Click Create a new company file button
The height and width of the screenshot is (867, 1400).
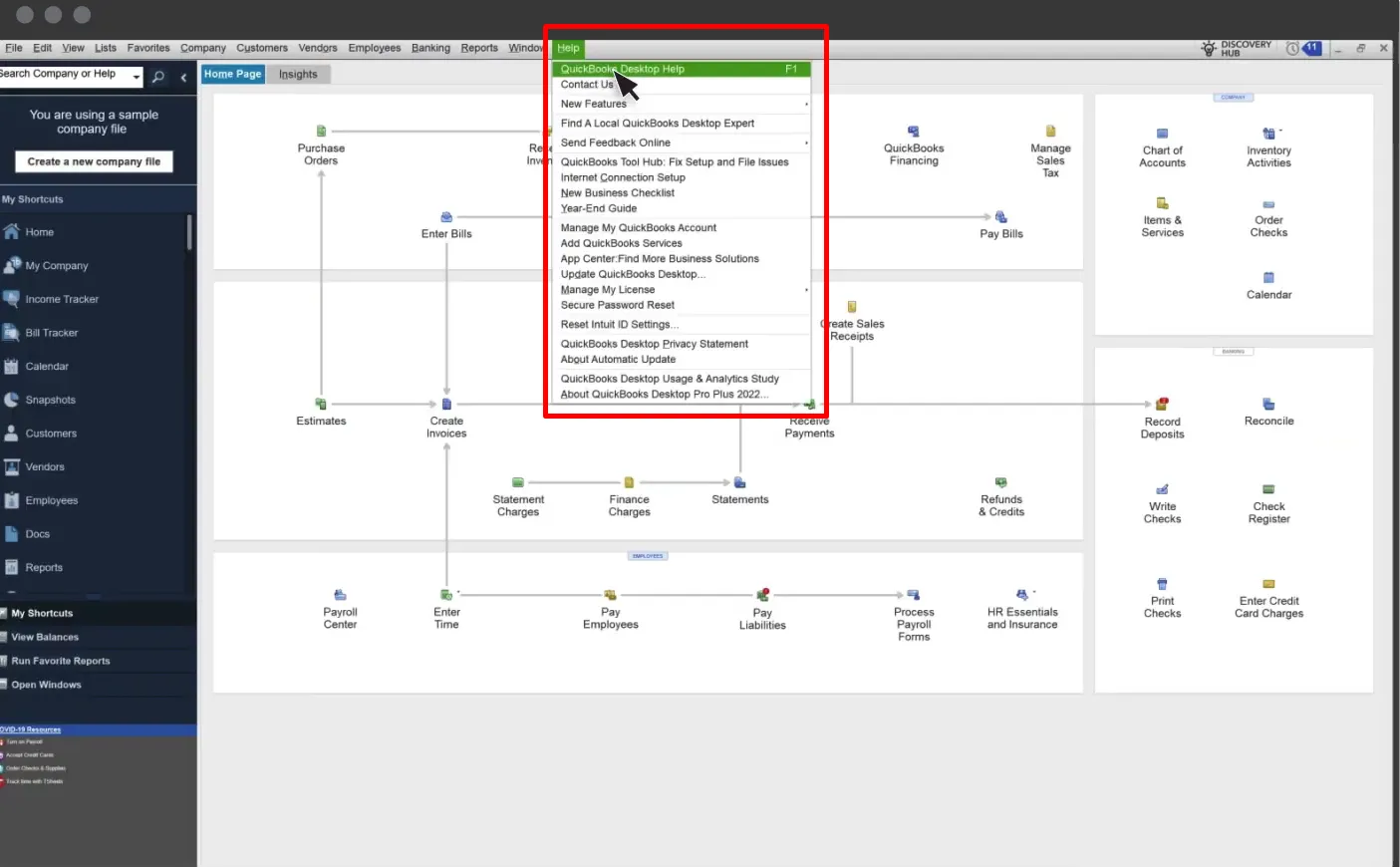tap(94, 161)
